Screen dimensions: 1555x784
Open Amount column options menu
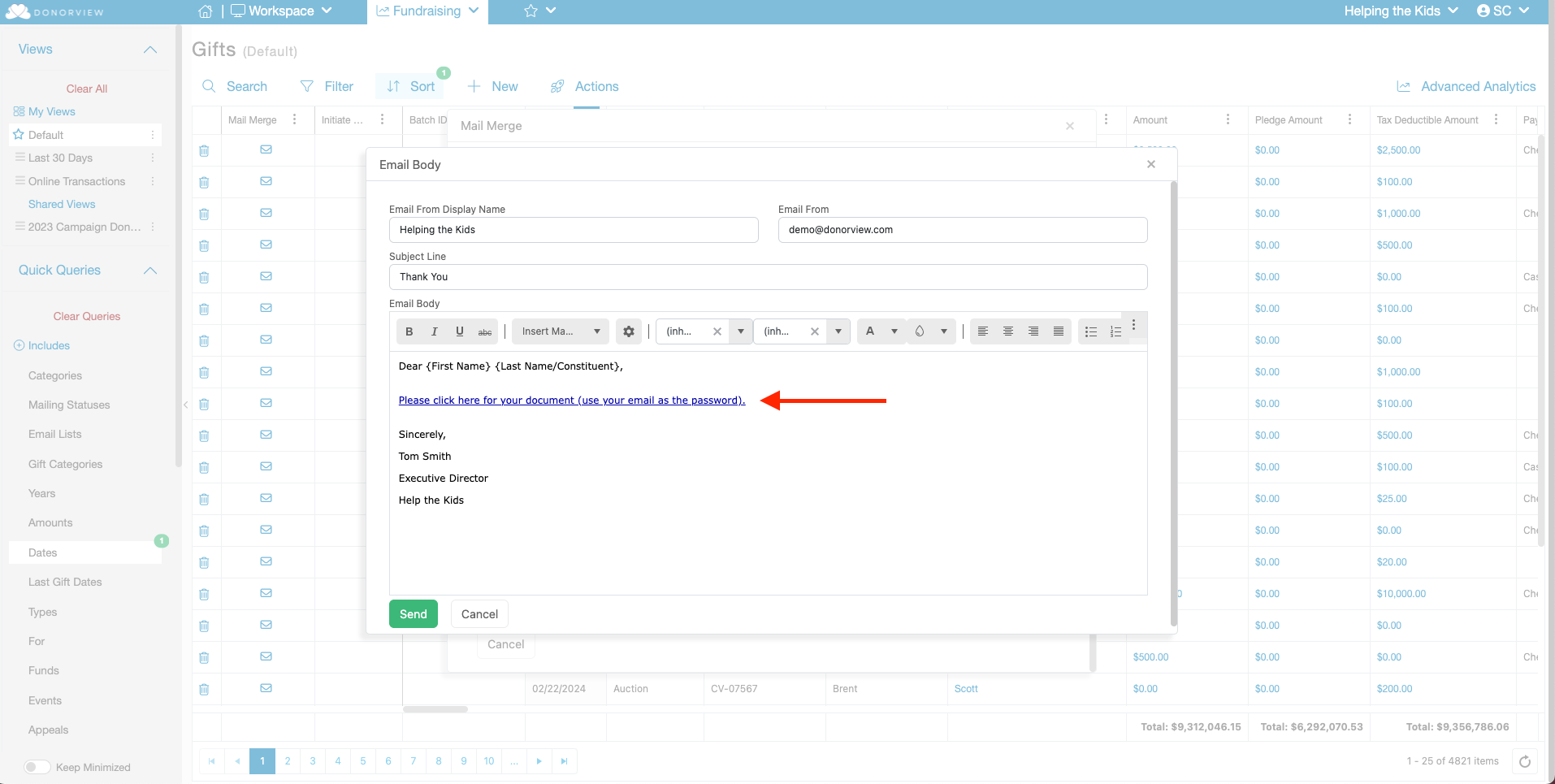pos(1228,119)
